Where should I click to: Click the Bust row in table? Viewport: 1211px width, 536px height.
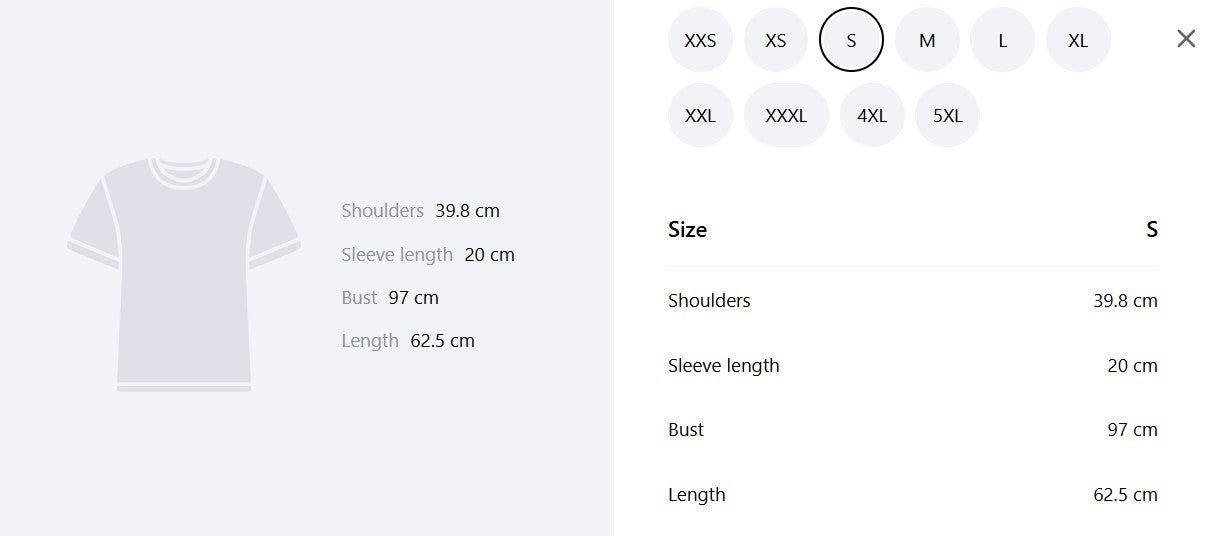(913, 430)
